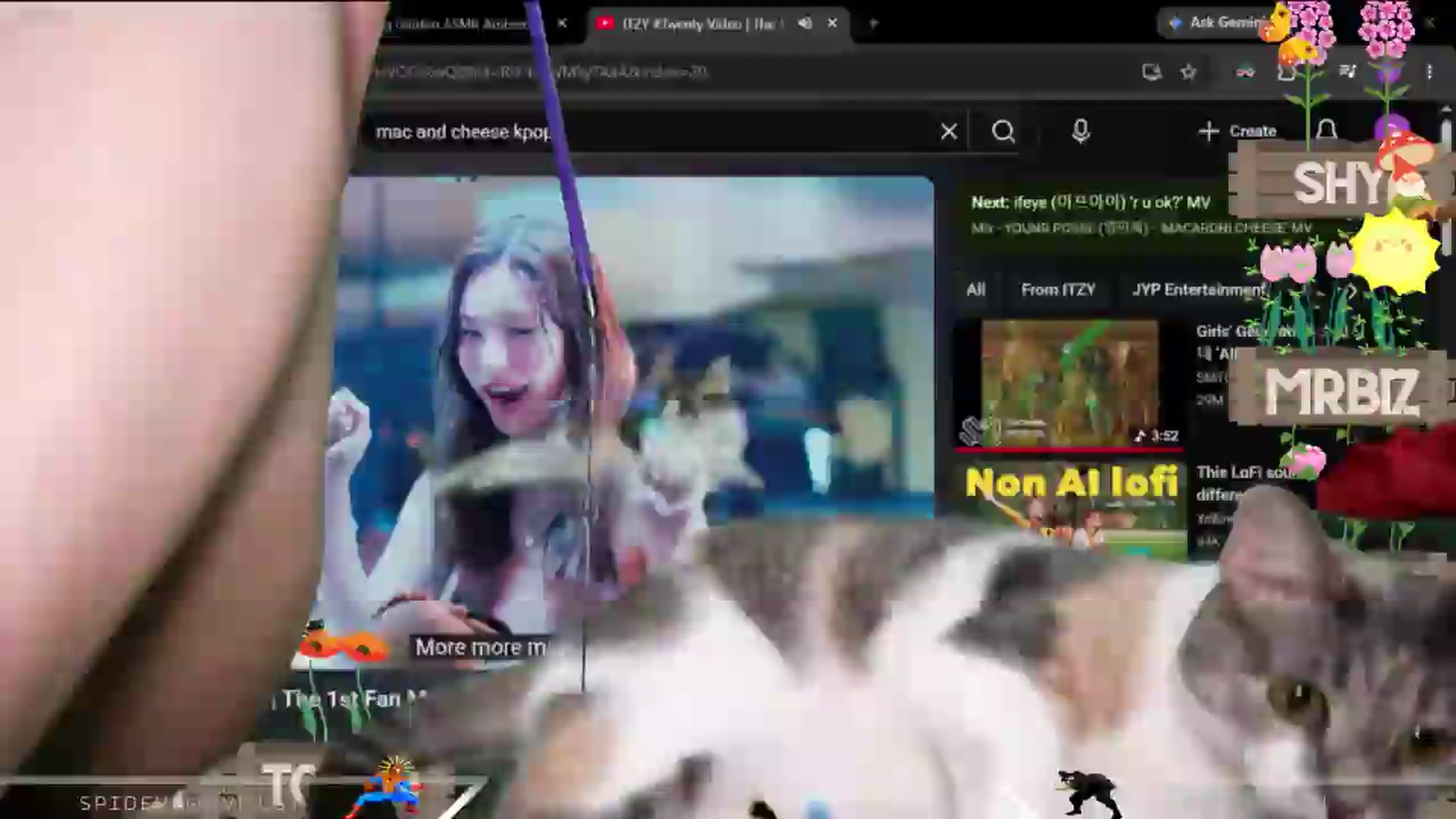Open the incognito-style extension icon
Viewport: 1456px width, 819px height.
pyautogui.click(x=1245, y=72)
